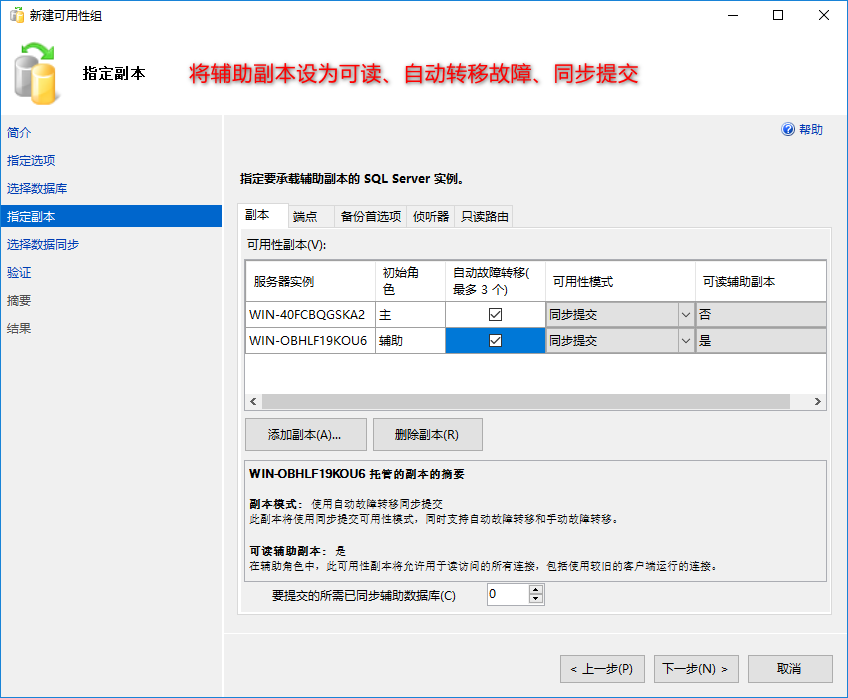Click the 可读辅助副本 column header

pyautogui.click(x=760, y=281)
